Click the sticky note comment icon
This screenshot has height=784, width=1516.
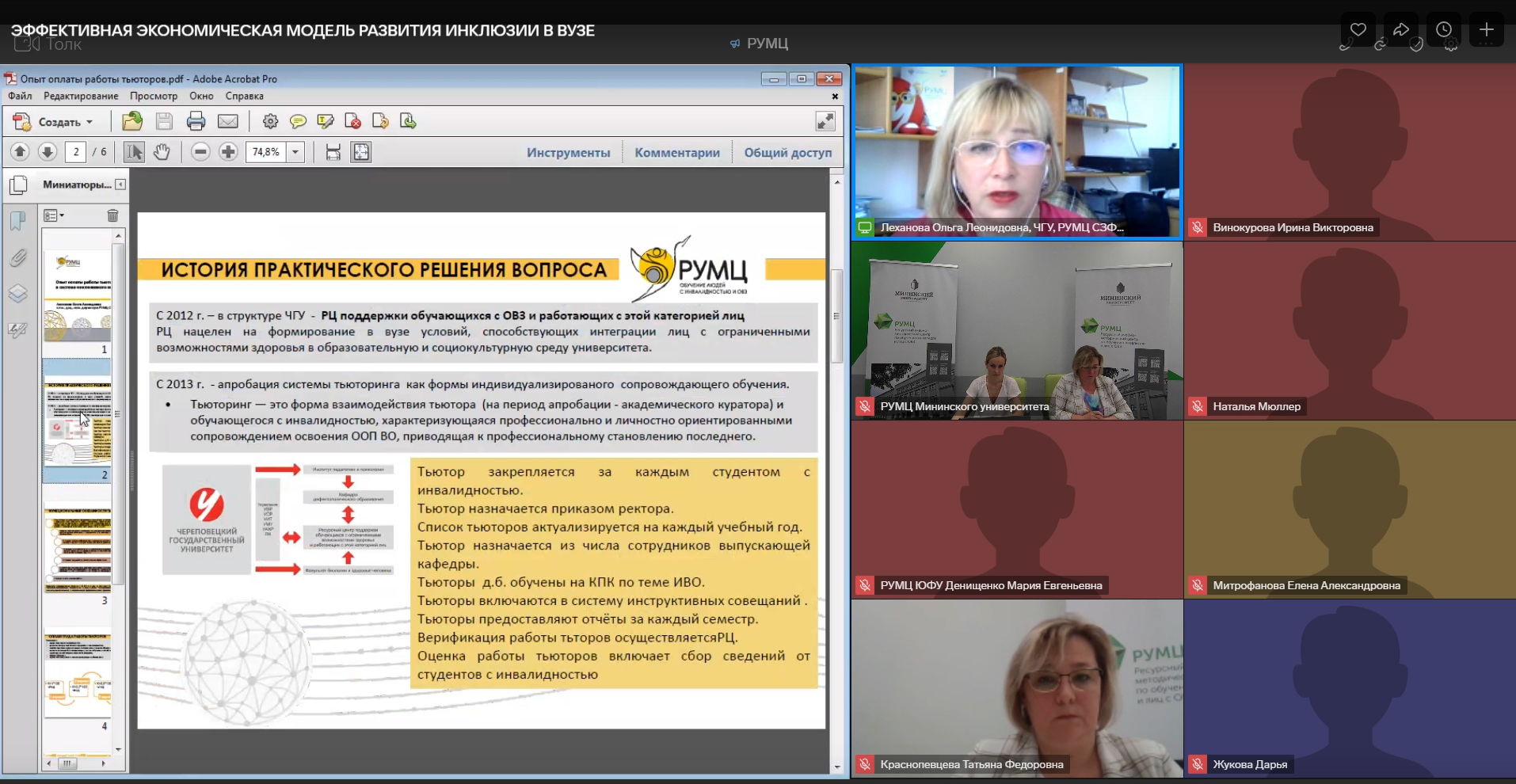click(298, 121)
